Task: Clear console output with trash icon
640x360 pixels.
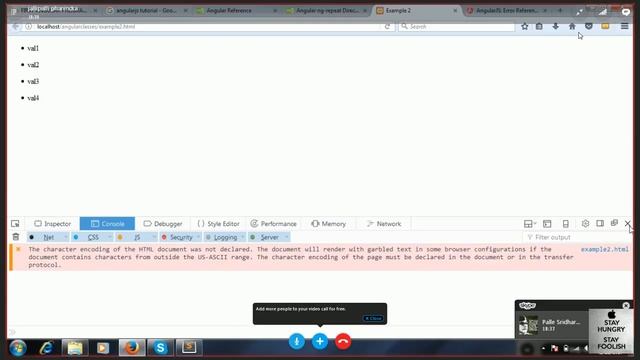Action: click(16, 237)
